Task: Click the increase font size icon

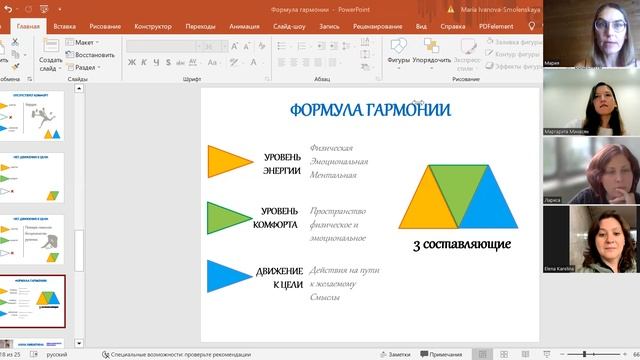Action: tap(235, 47)
